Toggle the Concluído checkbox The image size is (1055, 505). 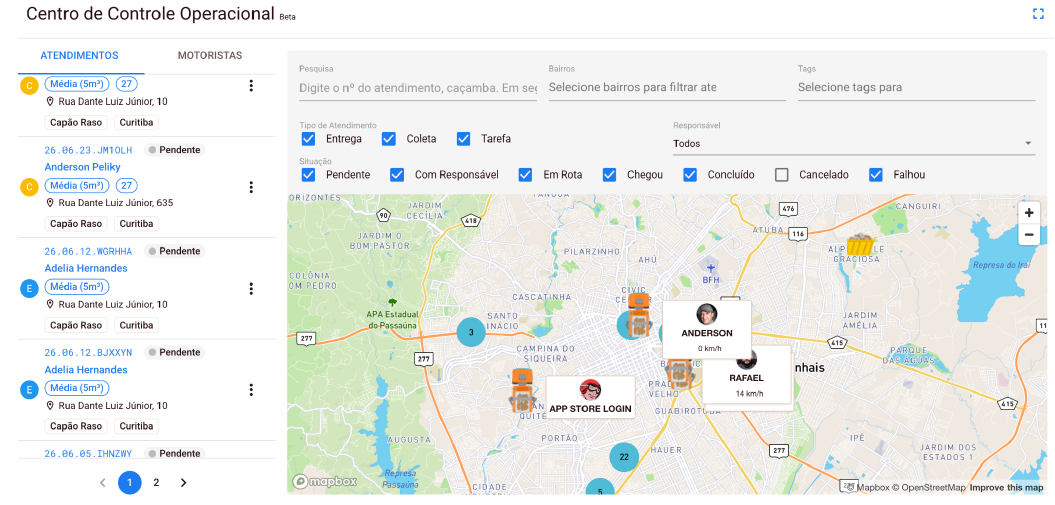[x=690, y=175]
